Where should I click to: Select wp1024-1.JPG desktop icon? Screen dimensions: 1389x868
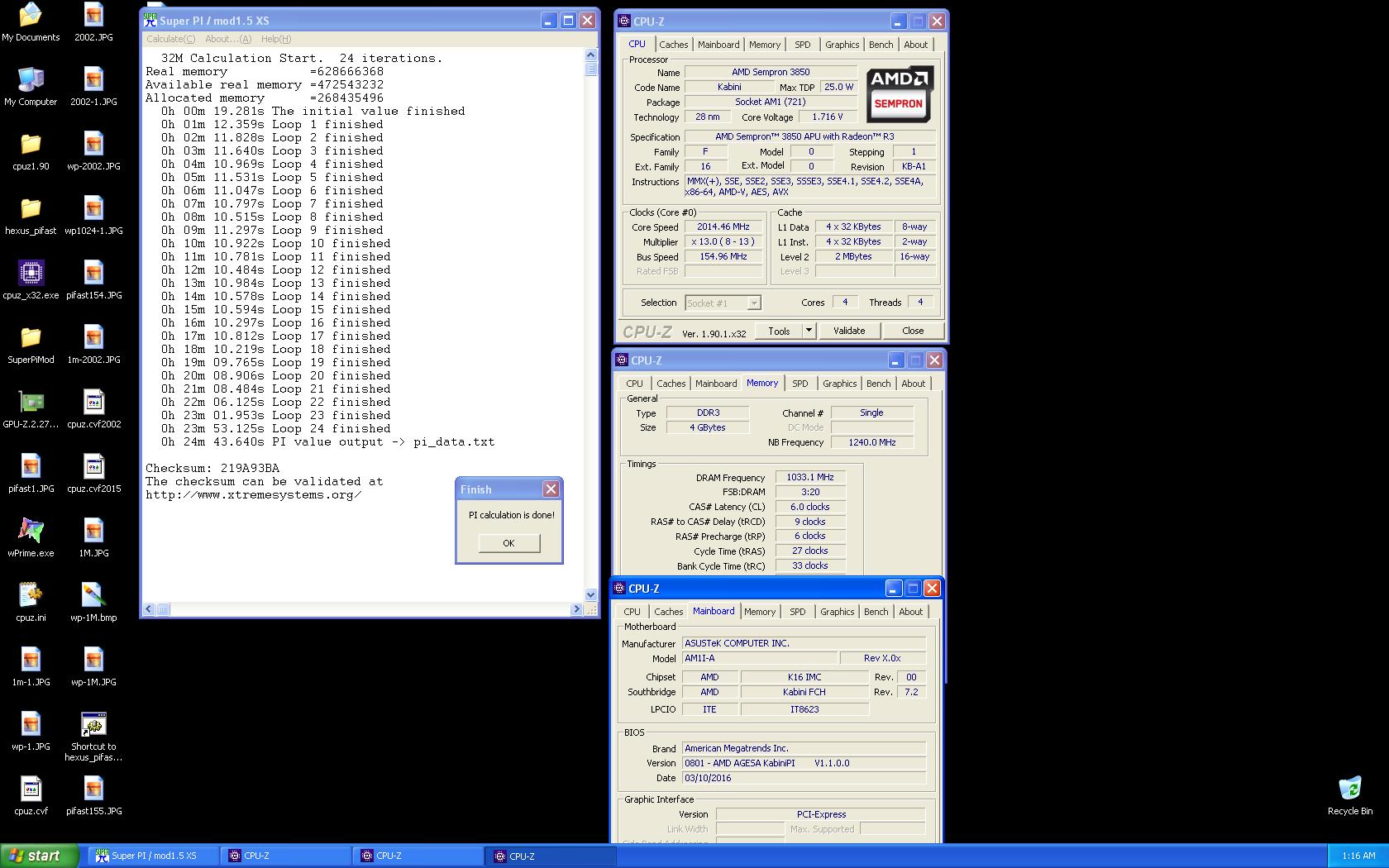pos(93,216)
